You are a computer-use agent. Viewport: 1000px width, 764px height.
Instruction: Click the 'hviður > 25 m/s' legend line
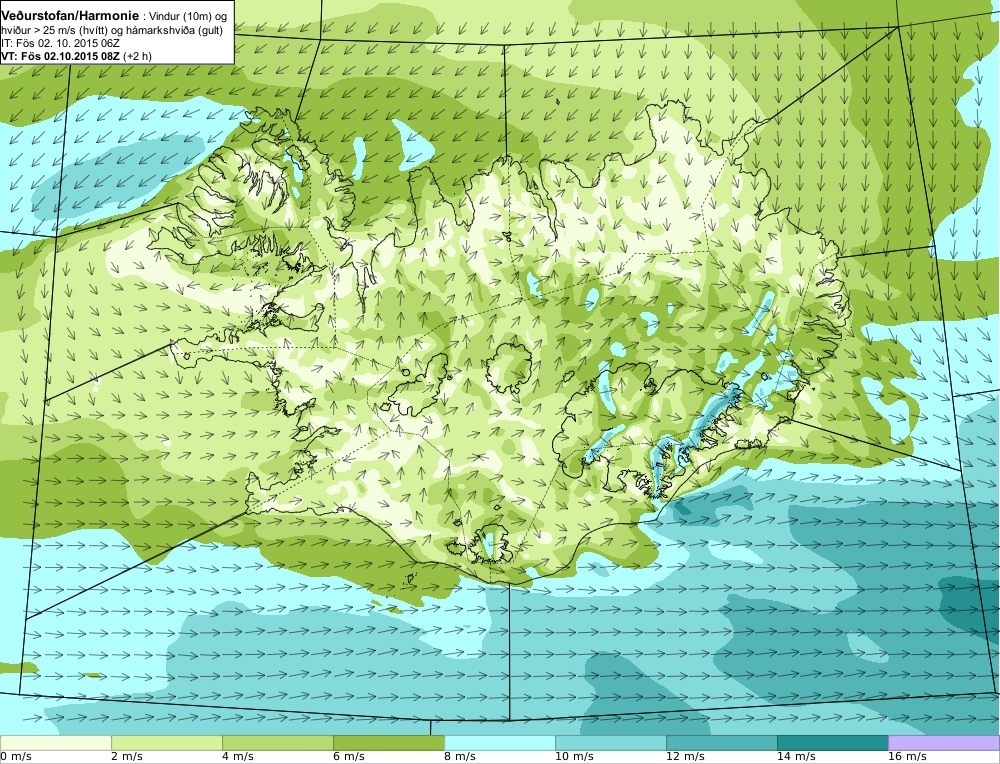[x=112, y=31]
